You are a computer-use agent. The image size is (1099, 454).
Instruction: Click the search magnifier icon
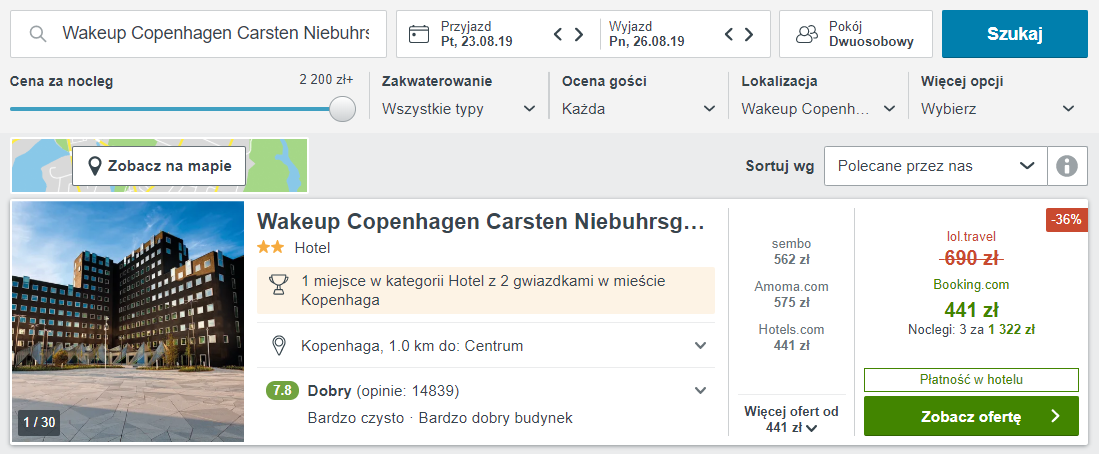pyautogui.click(x=38, y=34)
